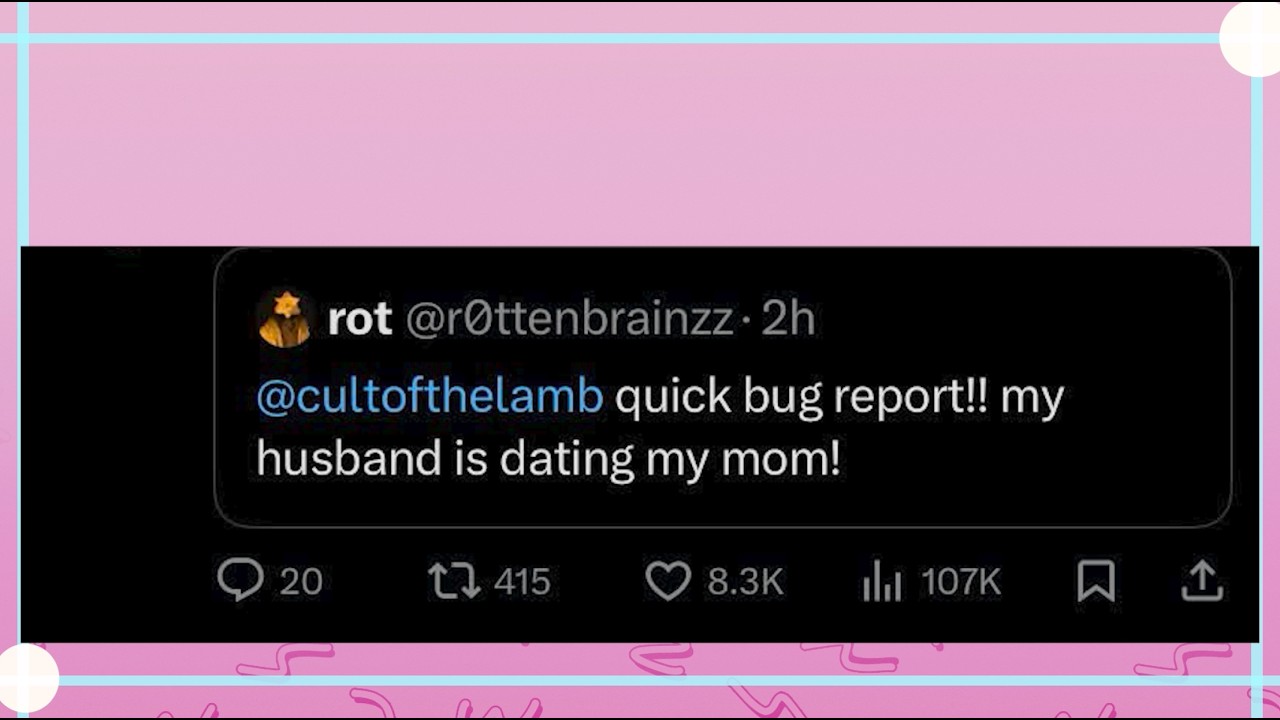Image resolution: width=1280 pixels, height=720 pixels.
Task: Bookmark this post with the bookmark icon
Action: point(1096,580)
